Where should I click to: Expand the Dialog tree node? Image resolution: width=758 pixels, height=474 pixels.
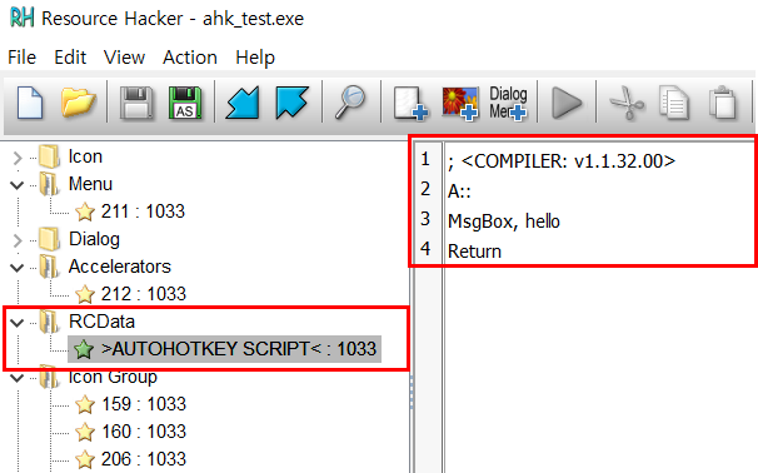[17, 240]
